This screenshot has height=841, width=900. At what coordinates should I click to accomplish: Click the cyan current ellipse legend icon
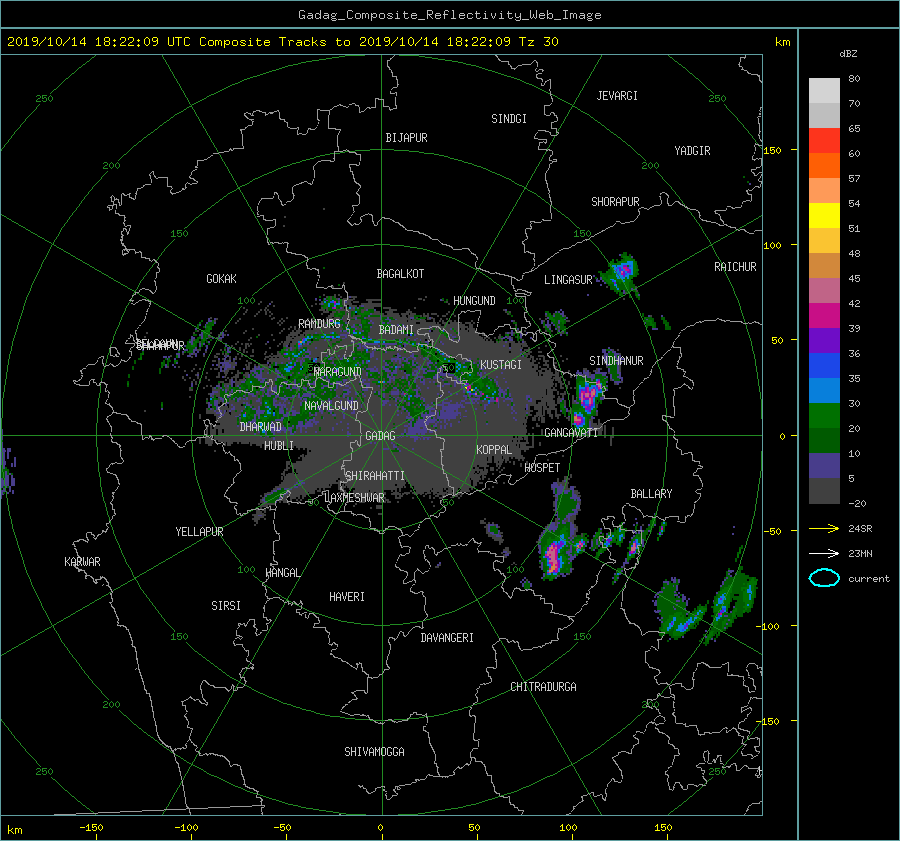click(x=824, y=578)
